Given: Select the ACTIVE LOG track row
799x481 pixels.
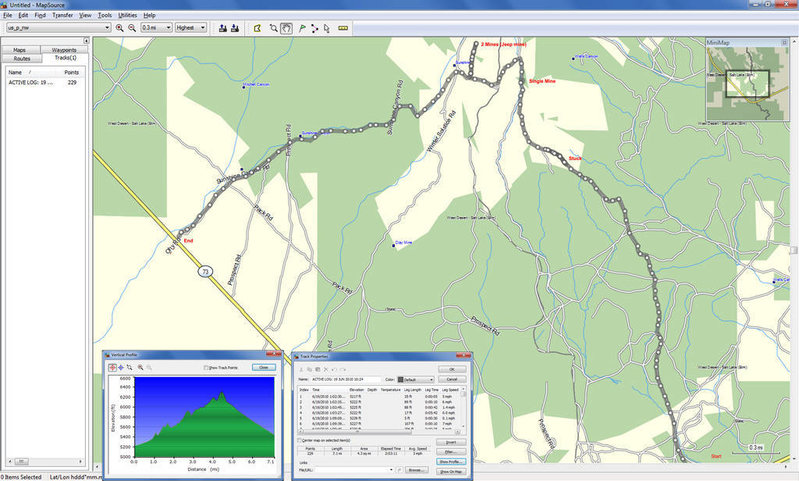Looking at the screenshot, I should (x=44, y=82).
